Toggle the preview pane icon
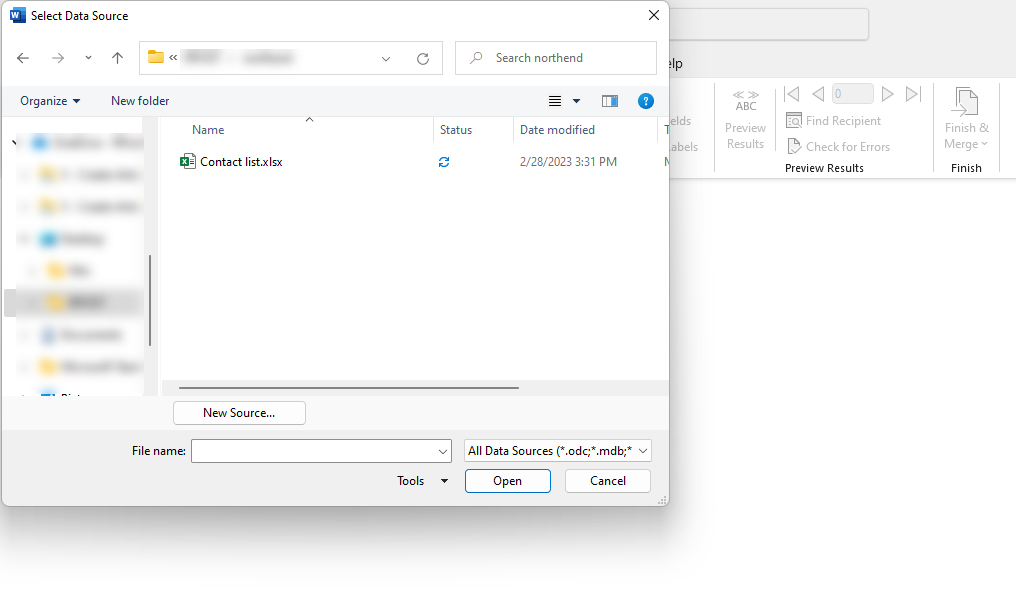Screen dimensions: 1016x601 tap(610, 101)
